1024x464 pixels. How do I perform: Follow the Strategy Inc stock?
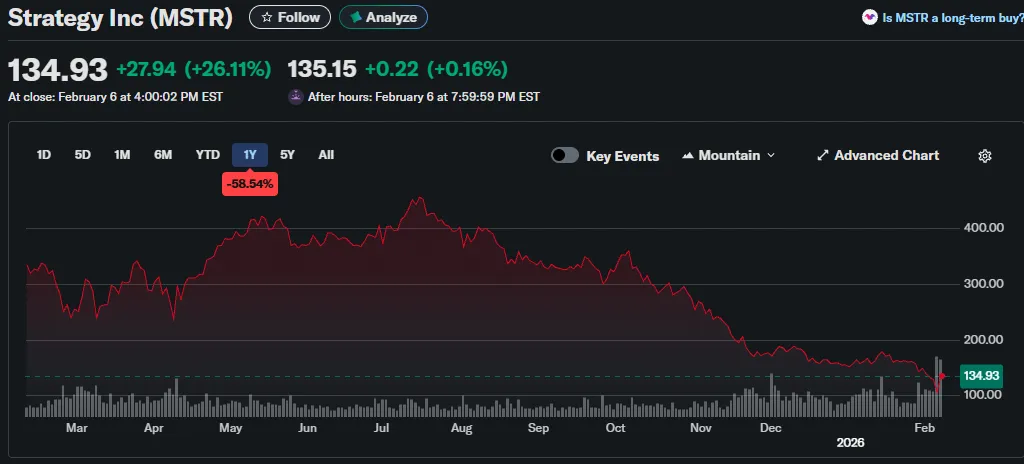(x=291, y=17)
